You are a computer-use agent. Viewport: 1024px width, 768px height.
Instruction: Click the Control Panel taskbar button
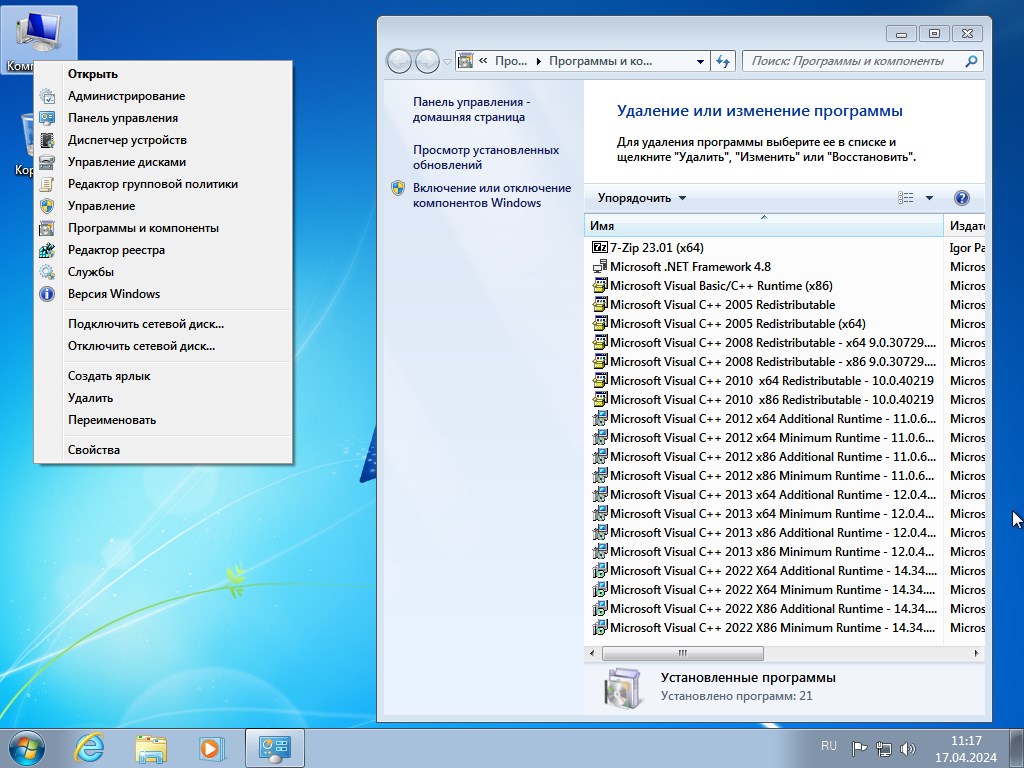275,748
